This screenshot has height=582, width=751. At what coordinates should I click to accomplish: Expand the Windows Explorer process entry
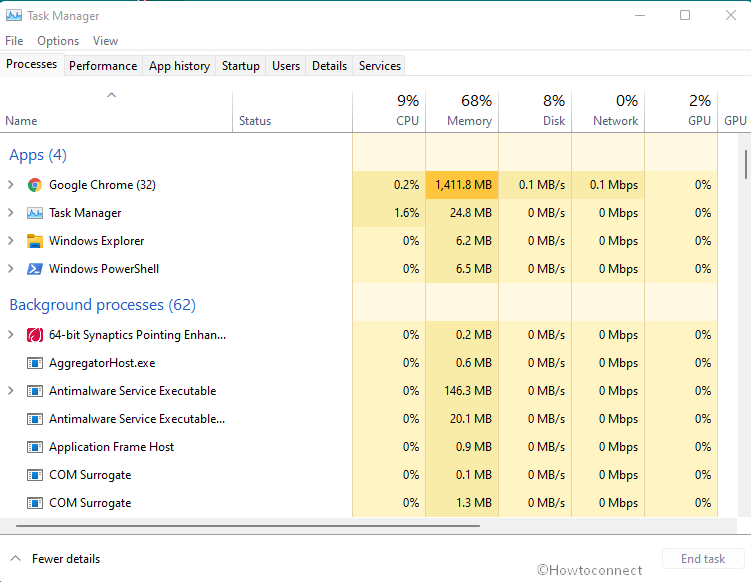[11, 241]
